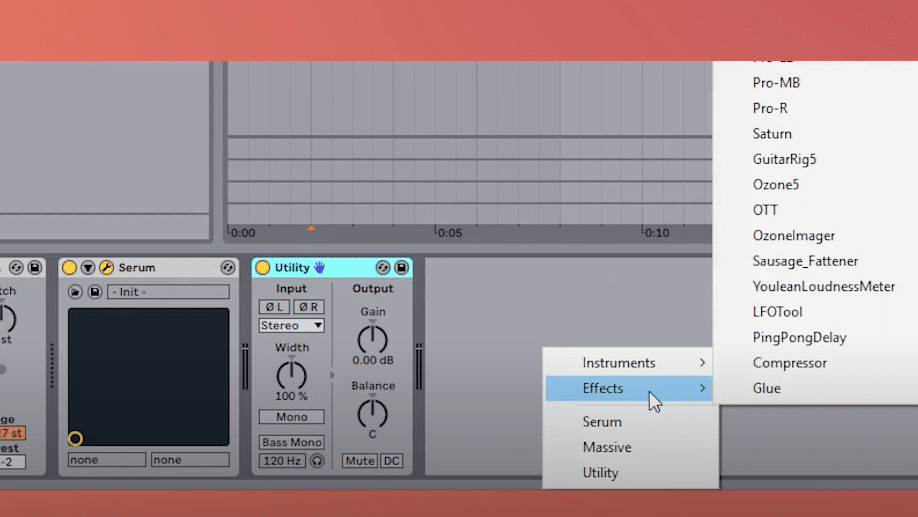The width and height of the screenshot is (918, 517).
Task: Save Serum preset with disk icon
Action: [x=94, y=292]
